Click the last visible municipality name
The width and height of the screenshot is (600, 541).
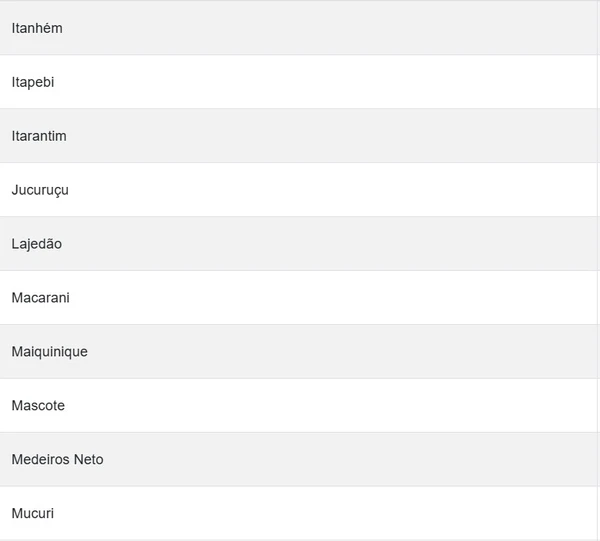click(33, 514)
